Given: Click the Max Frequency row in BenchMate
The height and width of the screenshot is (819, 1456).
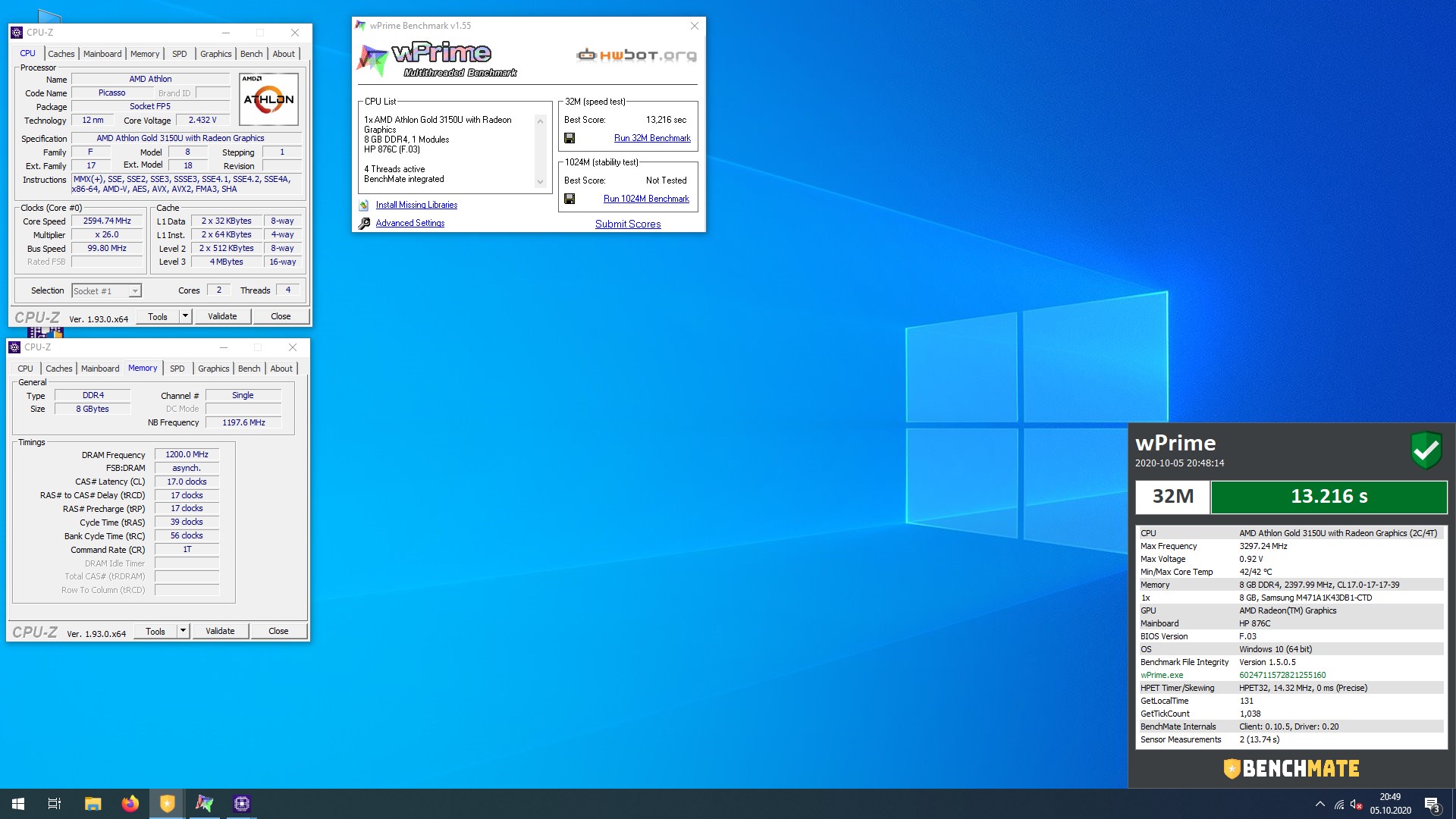Looking at the screenshot, I should coord(1291,546).
